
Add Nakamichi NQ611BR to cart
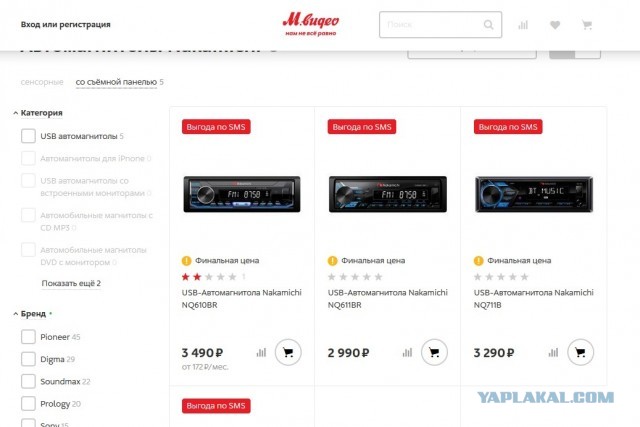(434, 352)
